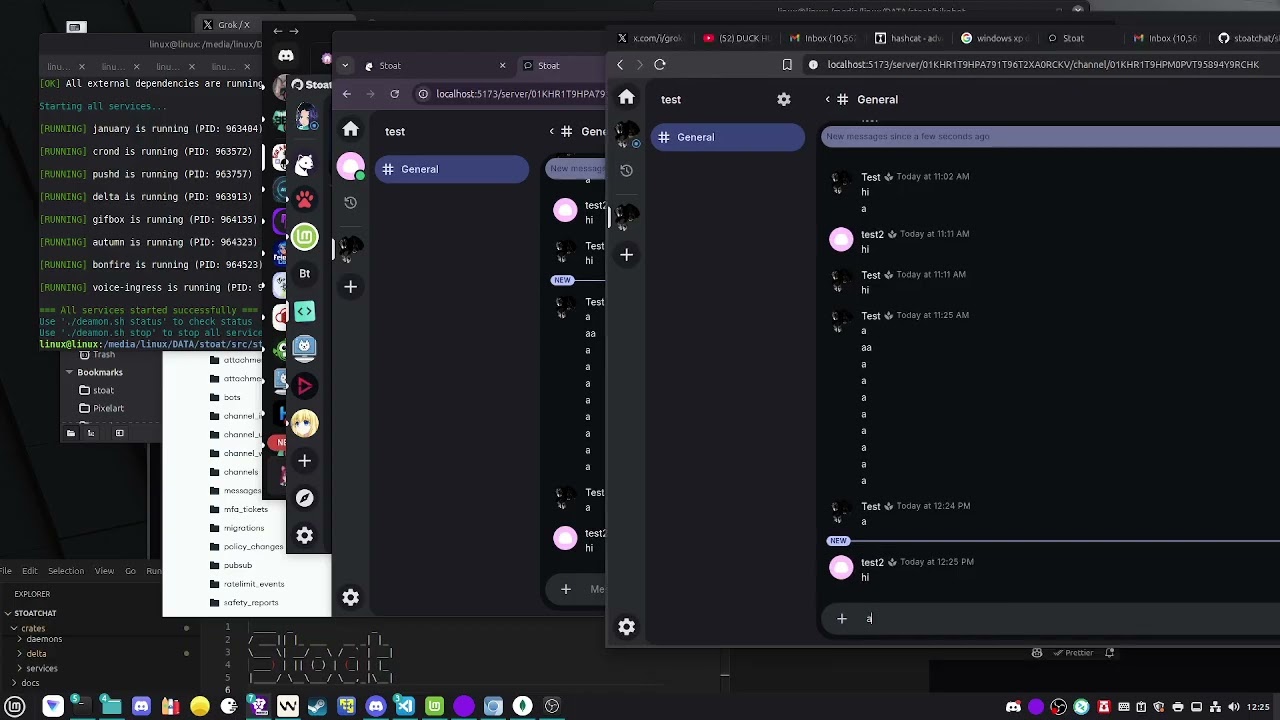Screen dimensions: 1280x720
Task: Bookmark page icon in right browser address bar
Action: pos(787,65)
